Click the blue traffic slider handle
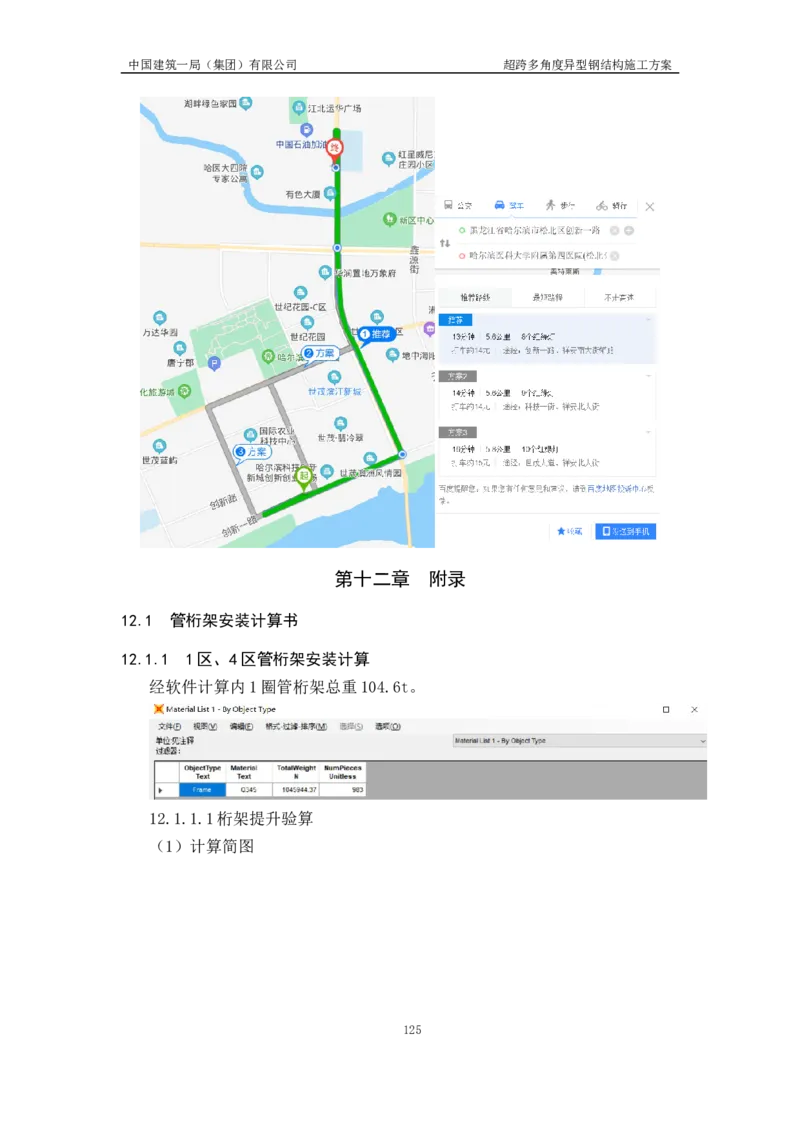Viewport: 800px width, 1132px height. (597, 272)
